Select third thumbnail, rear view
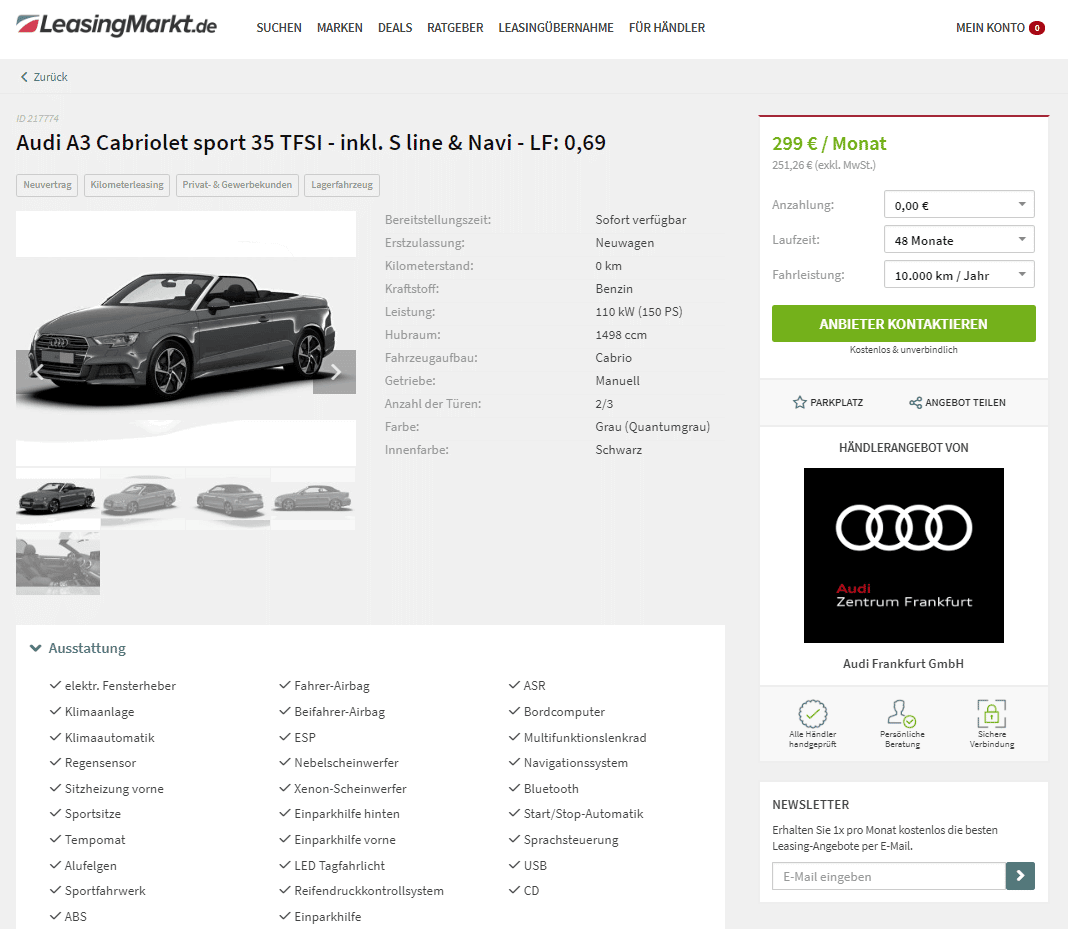This screenshot has height=929, width=1068. point(227,499)
